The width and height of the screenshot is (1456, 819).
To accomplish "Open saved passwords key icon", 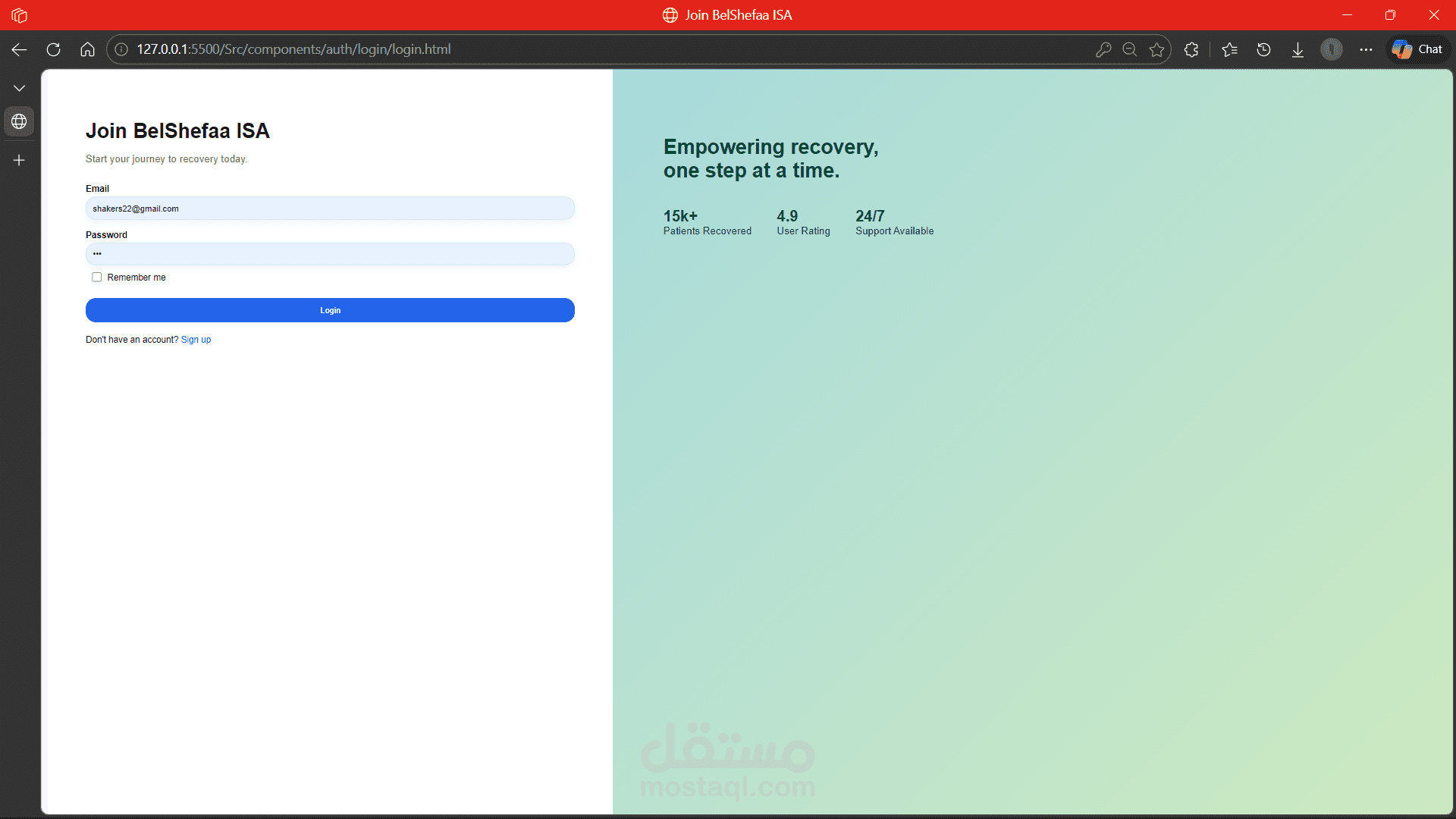I will (x=1103, y=49).
